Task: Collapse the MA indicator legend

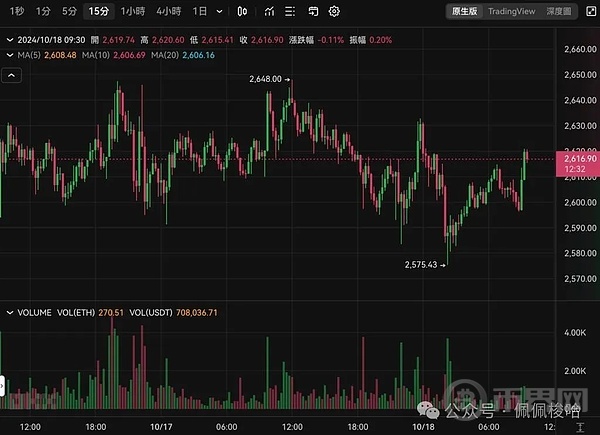Action: coord(10,55)
